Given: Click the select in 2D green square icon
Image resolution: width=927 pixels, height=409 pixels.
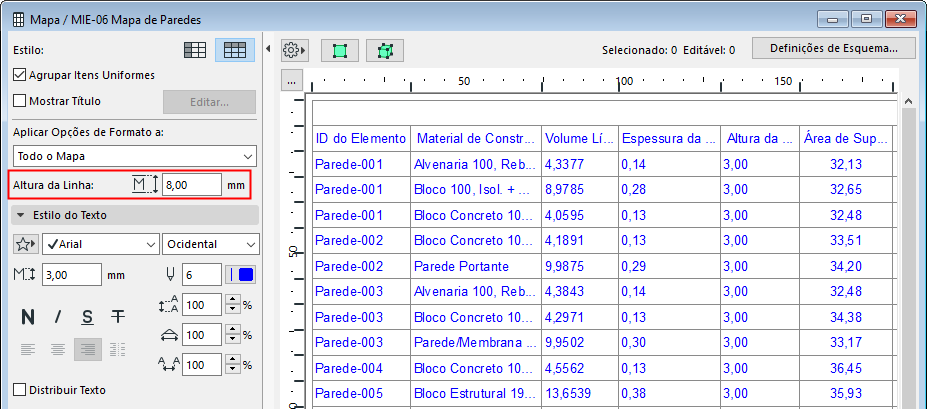Looking at the screenshot, I should click(339, 51).
